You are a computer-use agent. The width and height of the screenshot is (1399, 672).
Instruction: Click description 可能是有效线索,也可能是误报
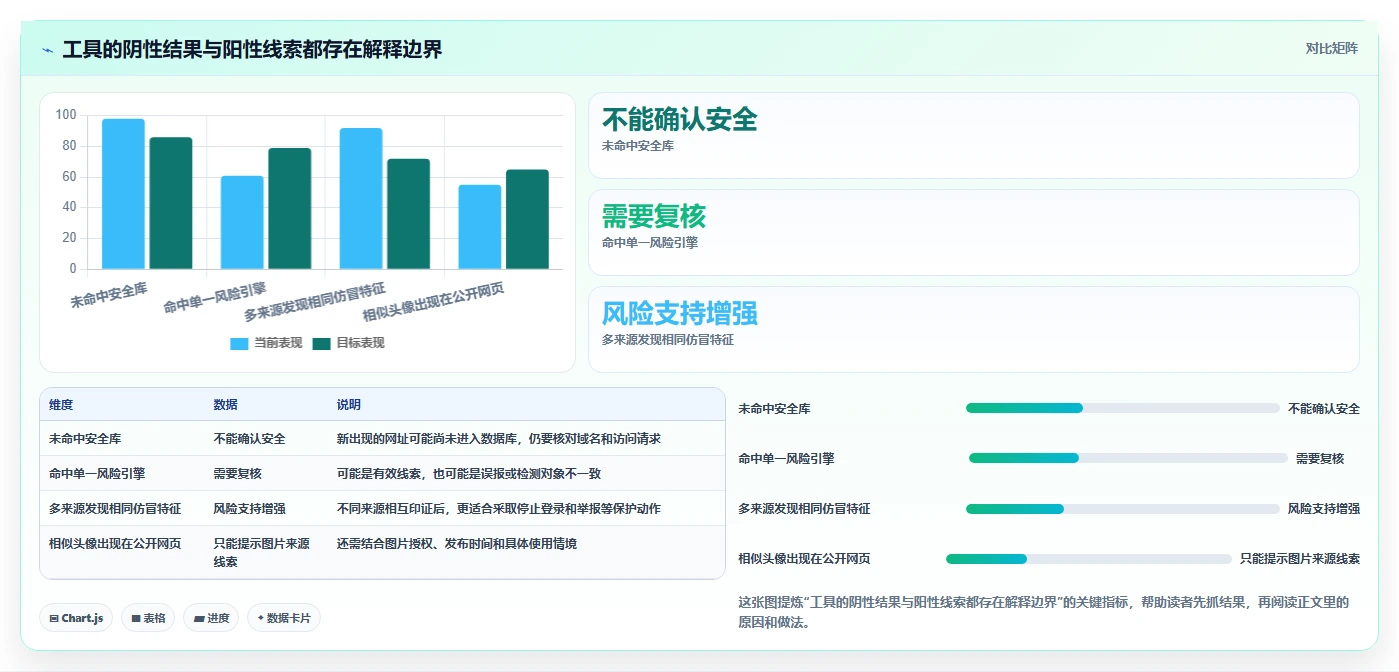pyautogui.click(x=469, y=473)
